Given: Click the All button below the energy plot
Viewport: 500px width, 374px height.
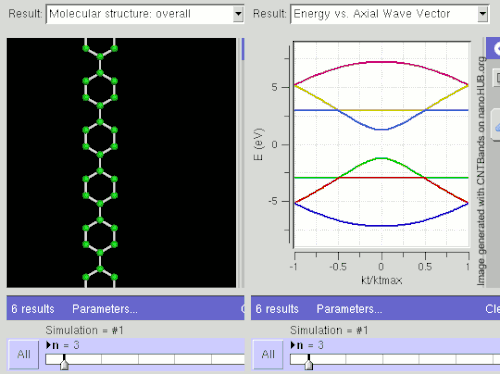Looking at the screenshot, I should pyautogui.click(x=268, y=354).
